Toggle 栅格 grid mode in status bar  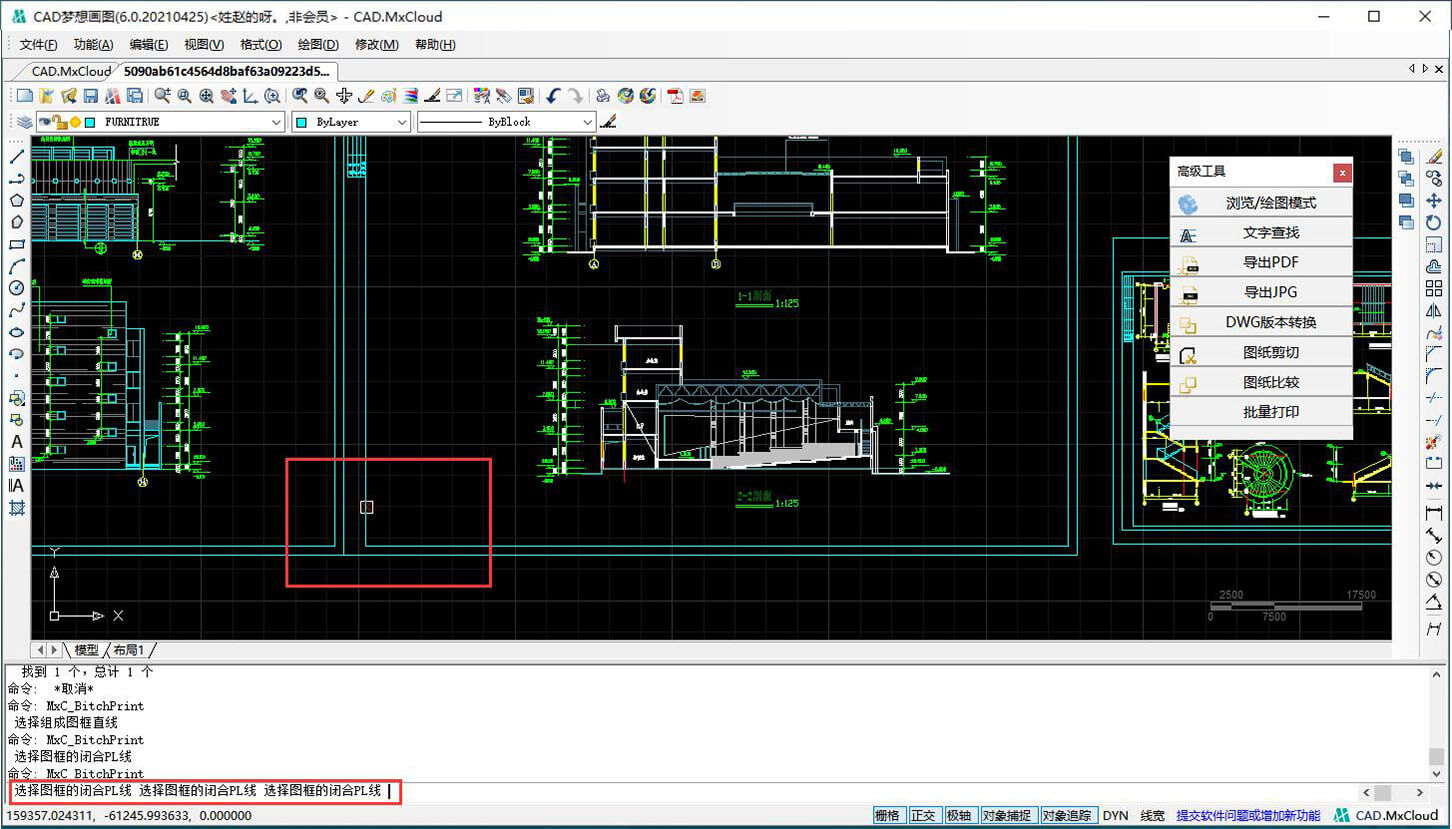(x=888, y=816)
